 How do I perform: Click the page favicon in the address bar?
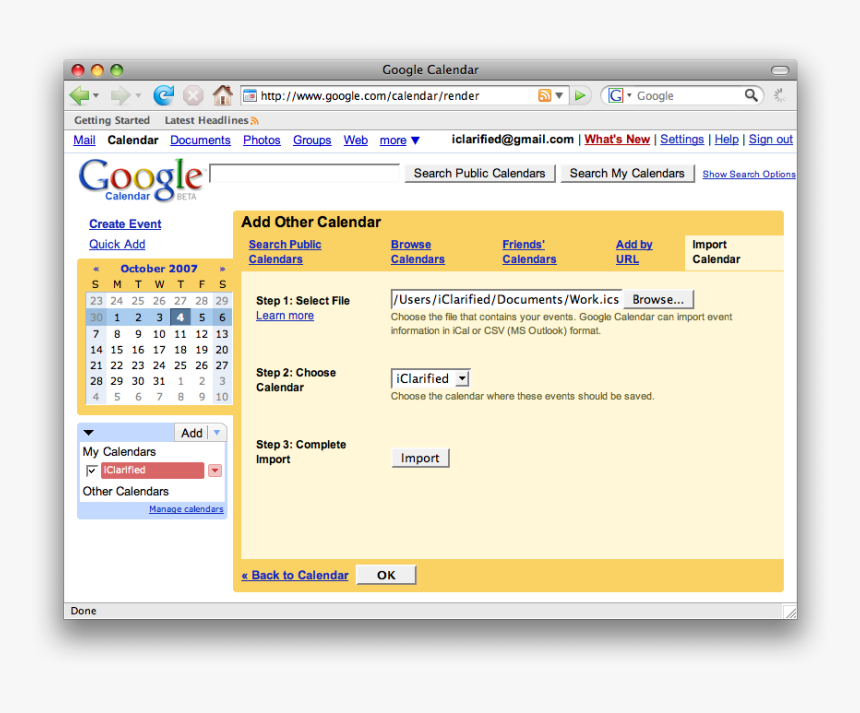(250, 95)
